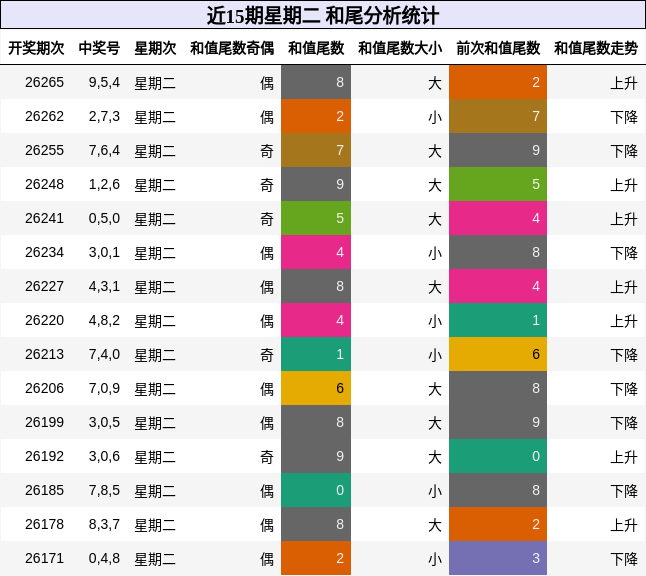Image resolution: width=646 pixels, height=576 pixels.
Task: Click the 前次和值尾数 column header
Action: [x=498, y=48]
